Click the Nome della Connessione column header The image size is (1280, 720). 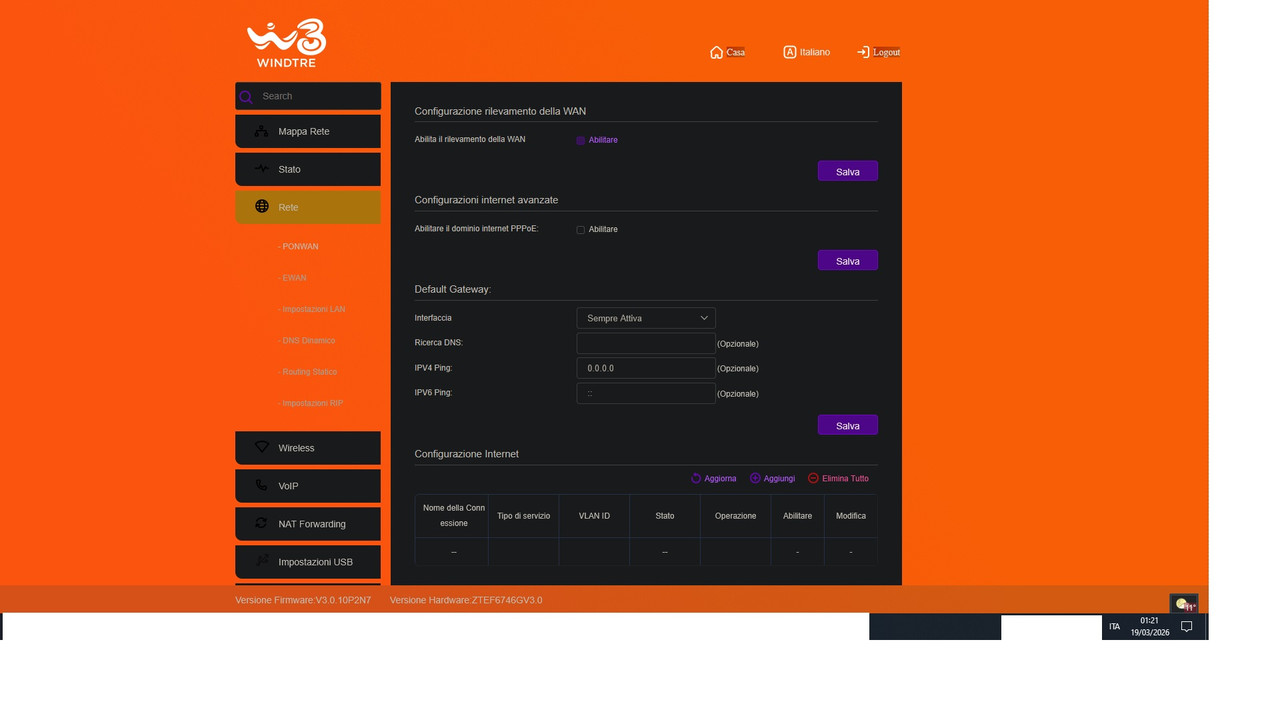click(x=453, y=516)
